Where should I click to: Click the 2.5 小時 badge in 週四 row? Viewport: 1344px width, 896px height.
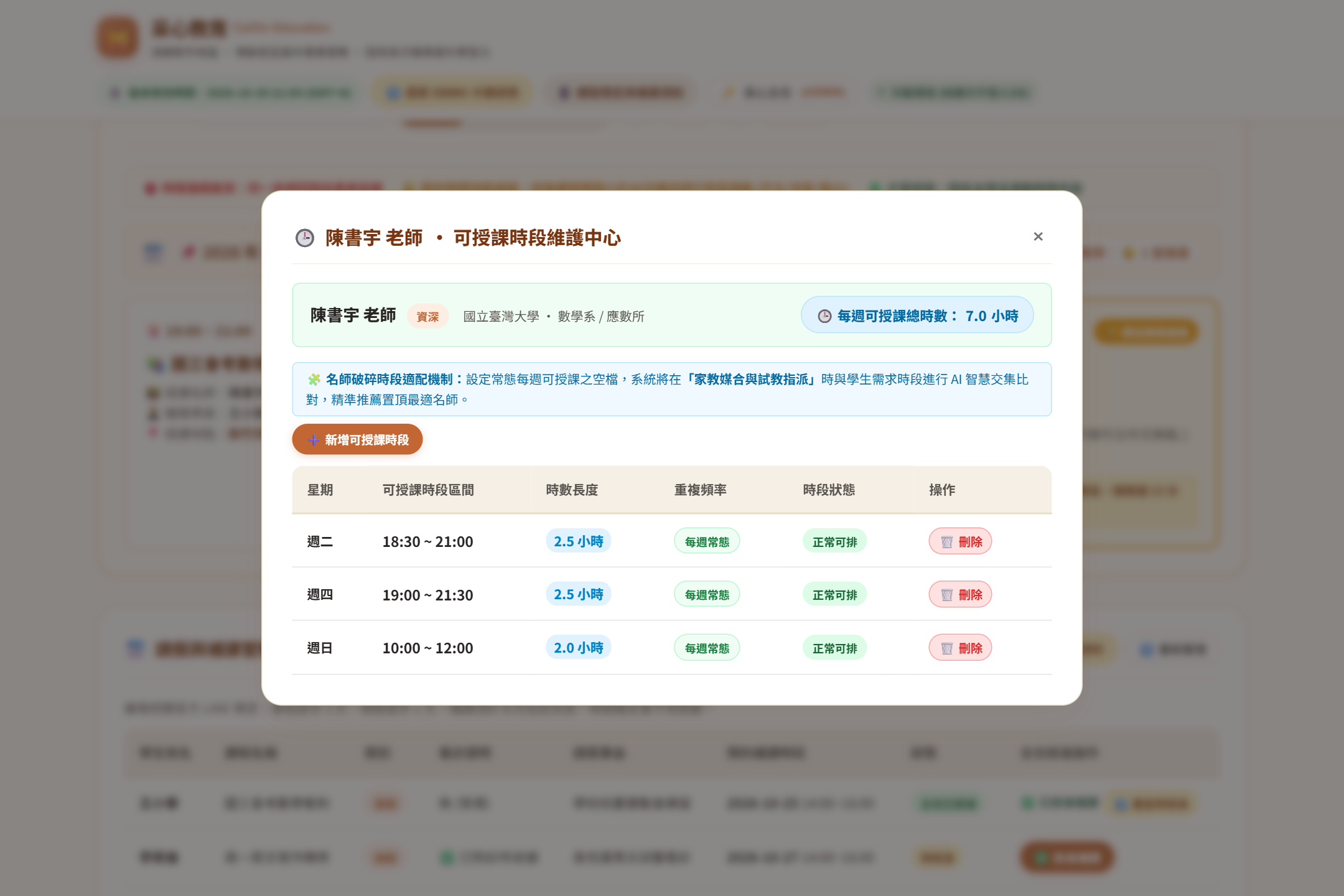[x=579, y=594]
